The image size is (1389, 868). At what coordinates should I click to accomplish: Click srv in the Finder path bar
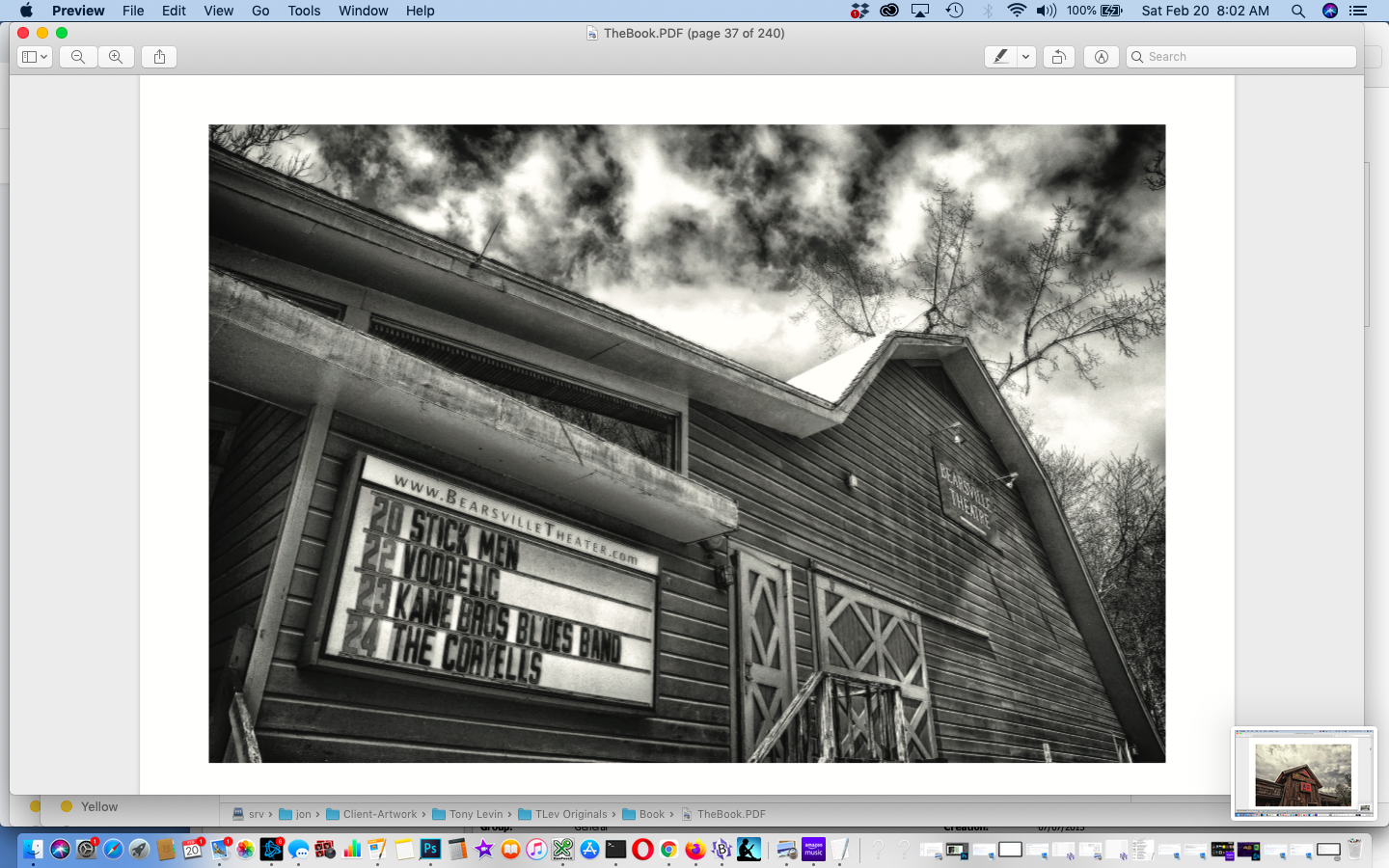point(248,814)
